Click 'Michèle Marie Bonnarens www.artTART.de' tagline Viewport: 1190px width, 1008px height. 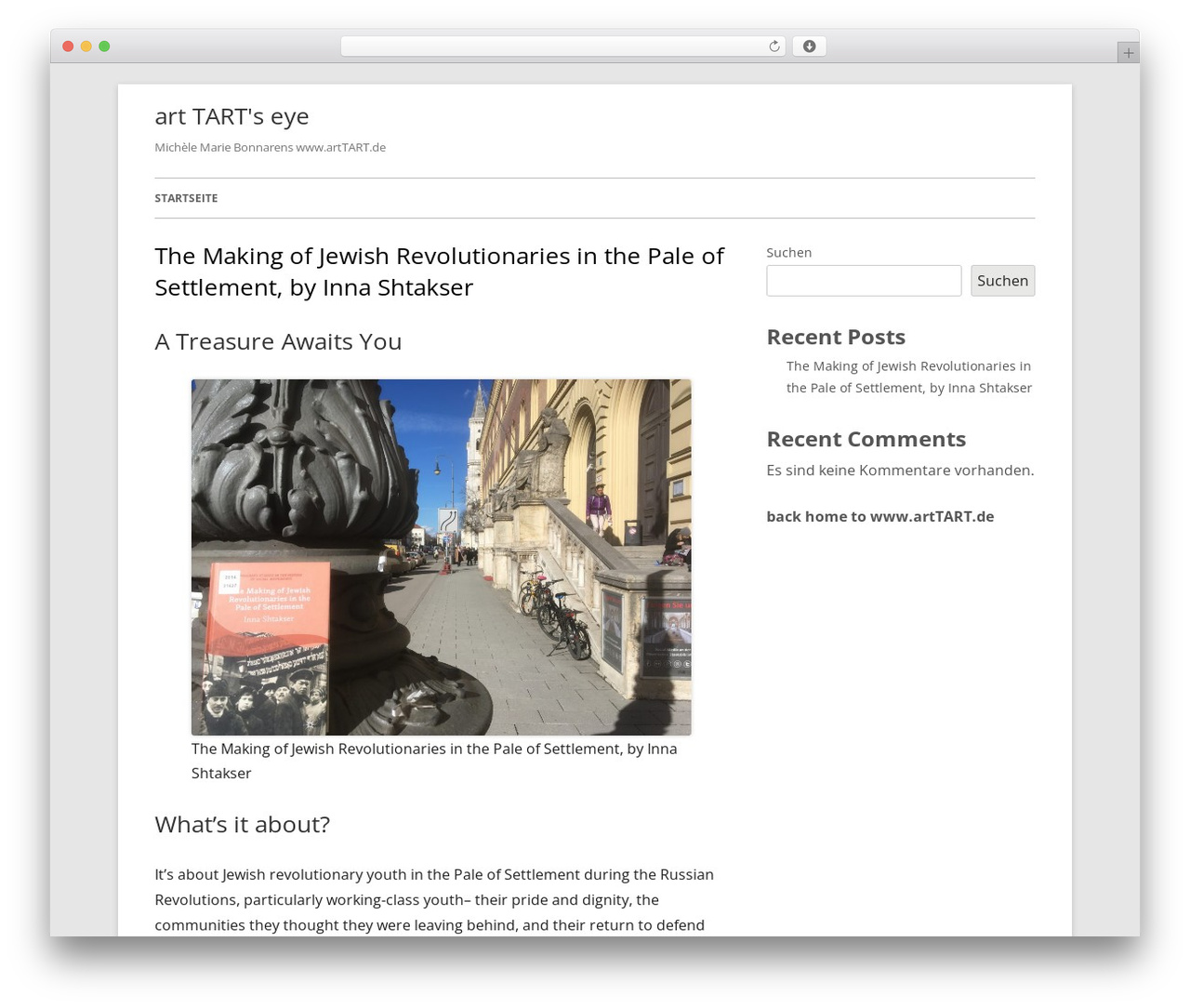270,147
